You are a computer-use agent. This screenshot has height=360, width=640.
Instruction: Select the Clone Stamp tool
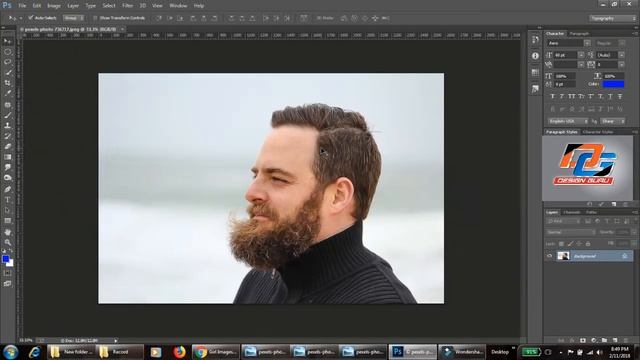coord(7,126)
